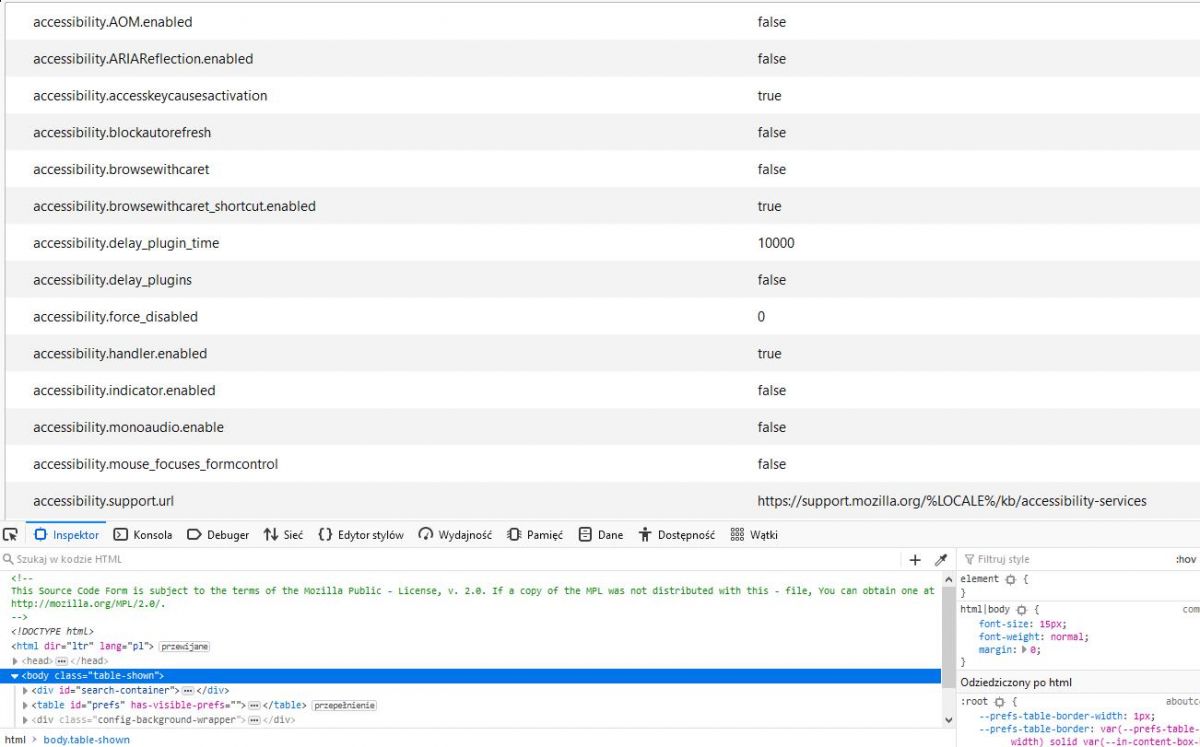Select accessibility.support.url preference name
1200x747 pixels.
pos(103,501)
